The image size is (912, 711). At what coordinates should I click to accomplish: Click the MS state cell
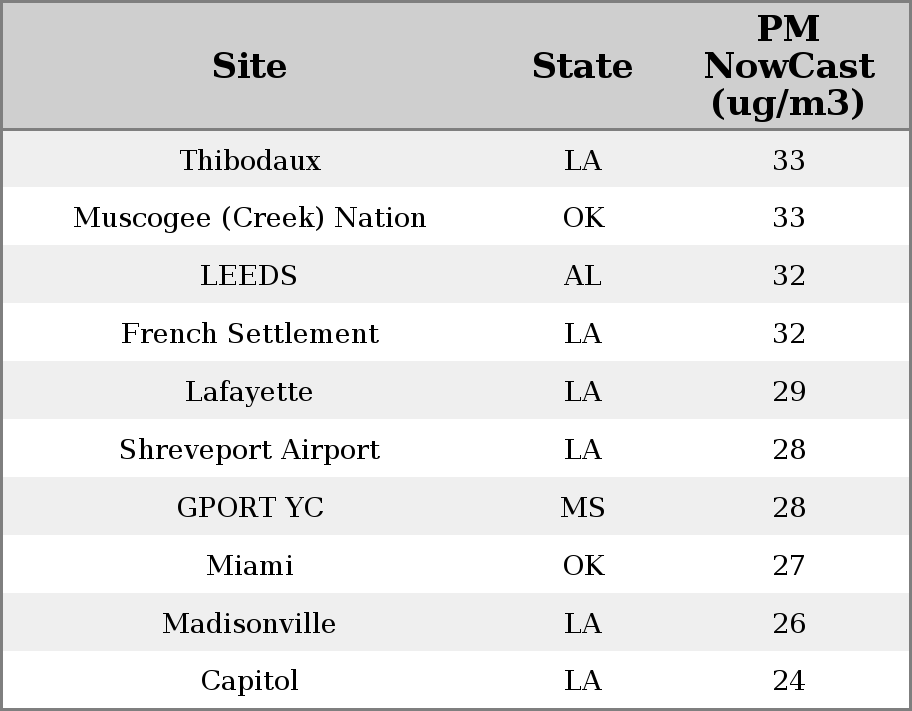click(x=583, y=508)
